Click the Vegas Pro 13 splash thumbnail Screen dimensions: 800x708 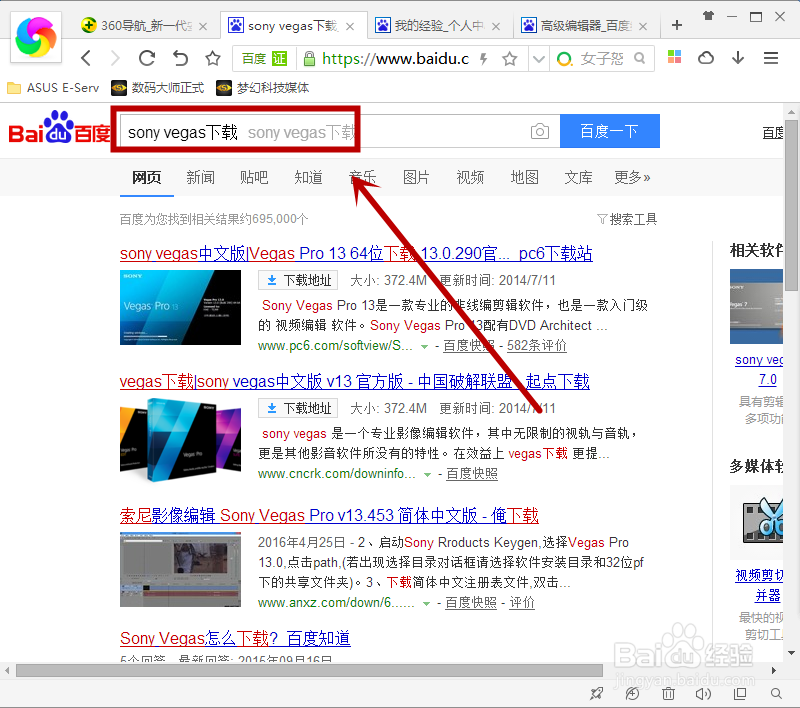(180, 308)
